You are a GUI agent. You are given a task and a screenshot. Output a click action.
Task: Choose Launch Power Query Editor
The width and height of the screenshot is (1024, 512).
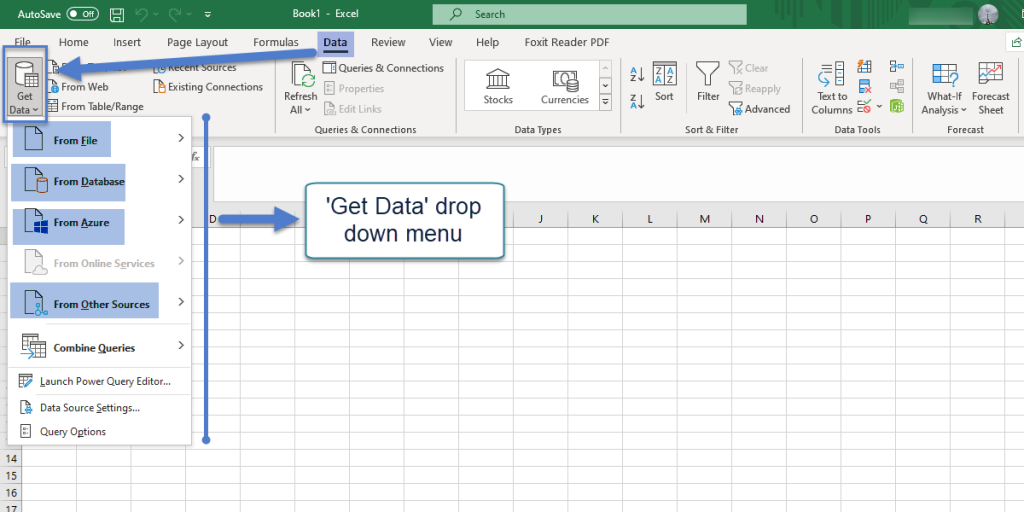point(99,381)
